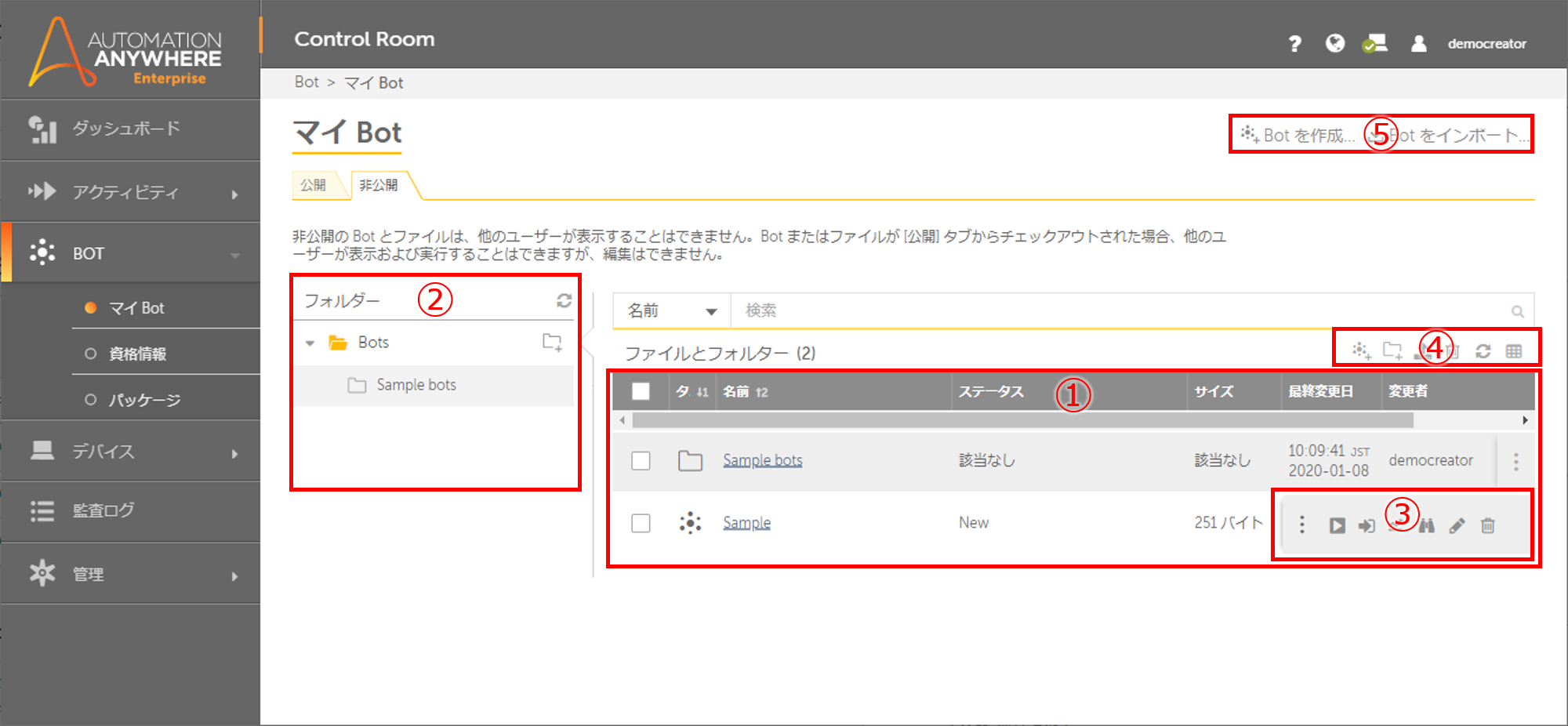
Task: Create a new subfolder under Bots
Action: pyautogui.click(x=553, y=343)
